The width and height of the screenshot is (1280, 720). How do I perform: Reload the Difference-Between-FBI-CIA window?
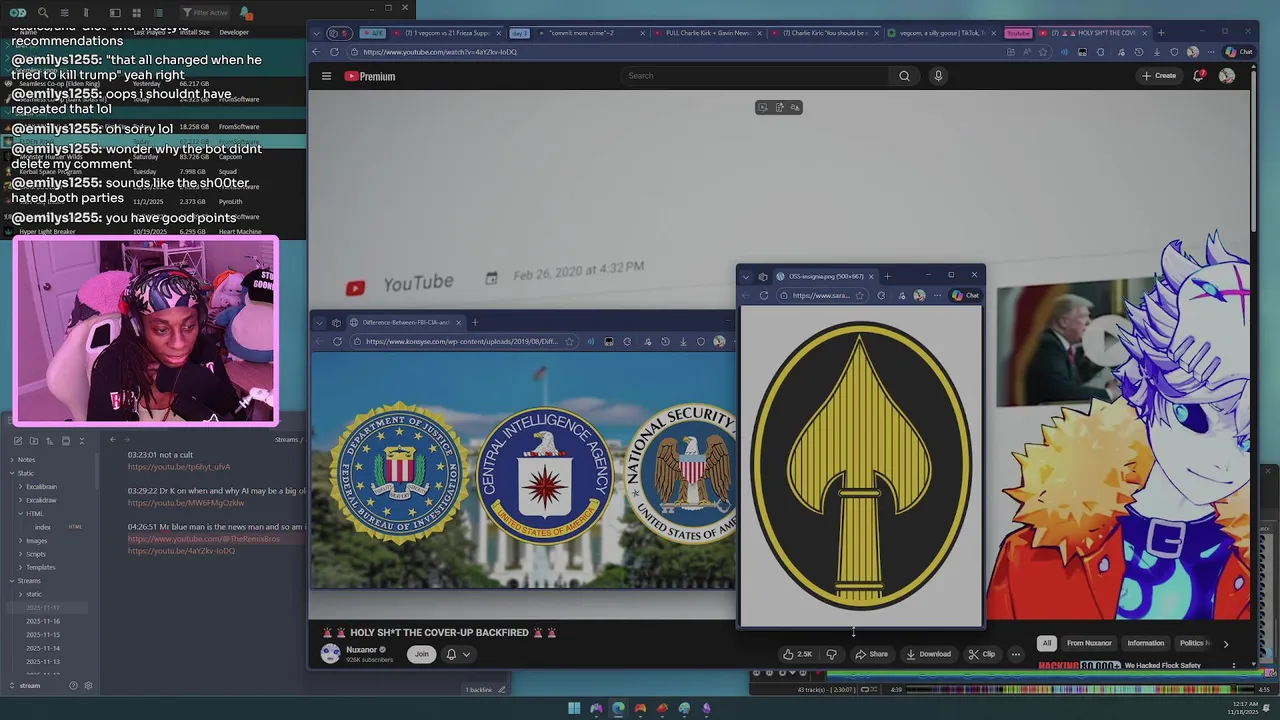pos(337,341)
